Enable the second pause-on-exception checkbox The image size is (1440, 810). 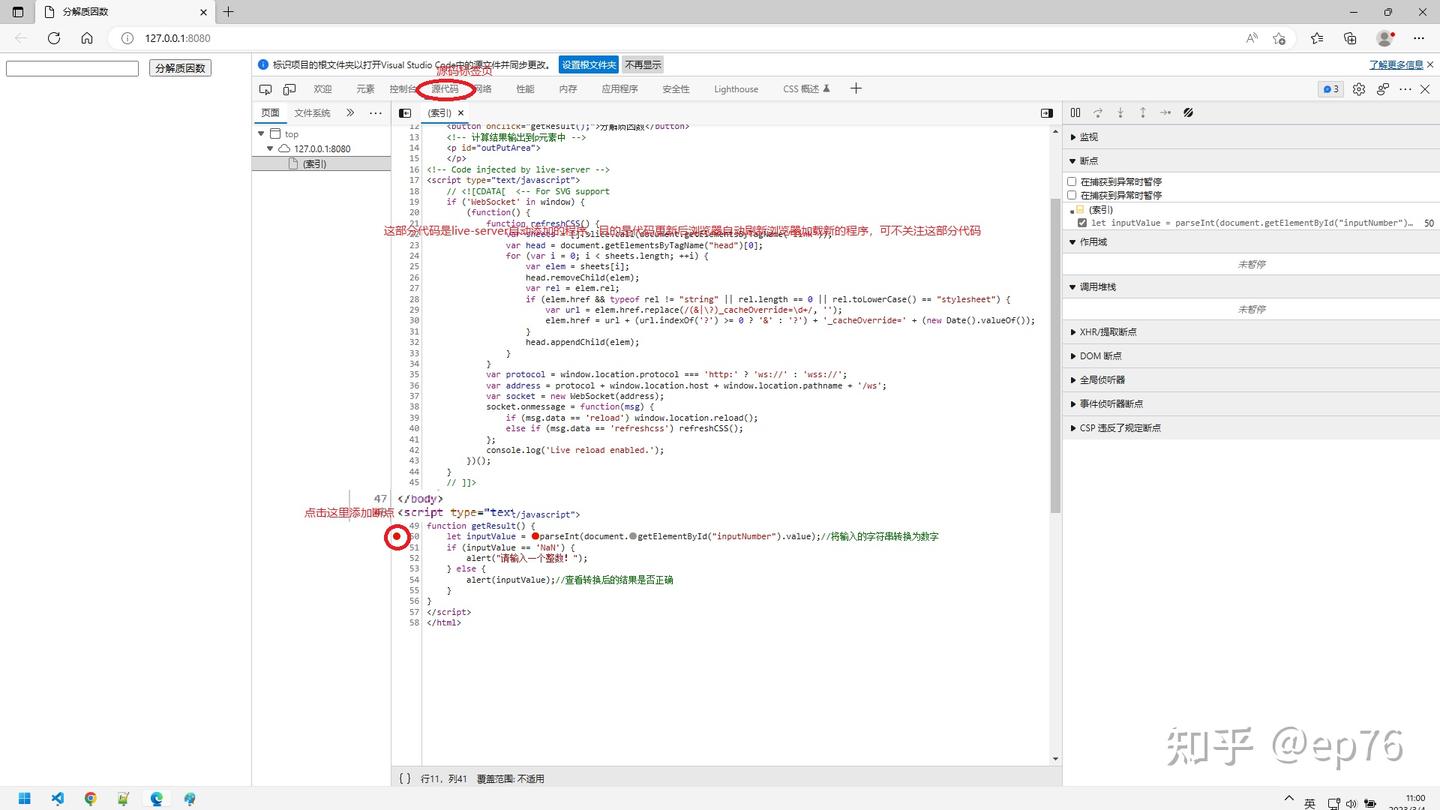[x=1072, y=195]
